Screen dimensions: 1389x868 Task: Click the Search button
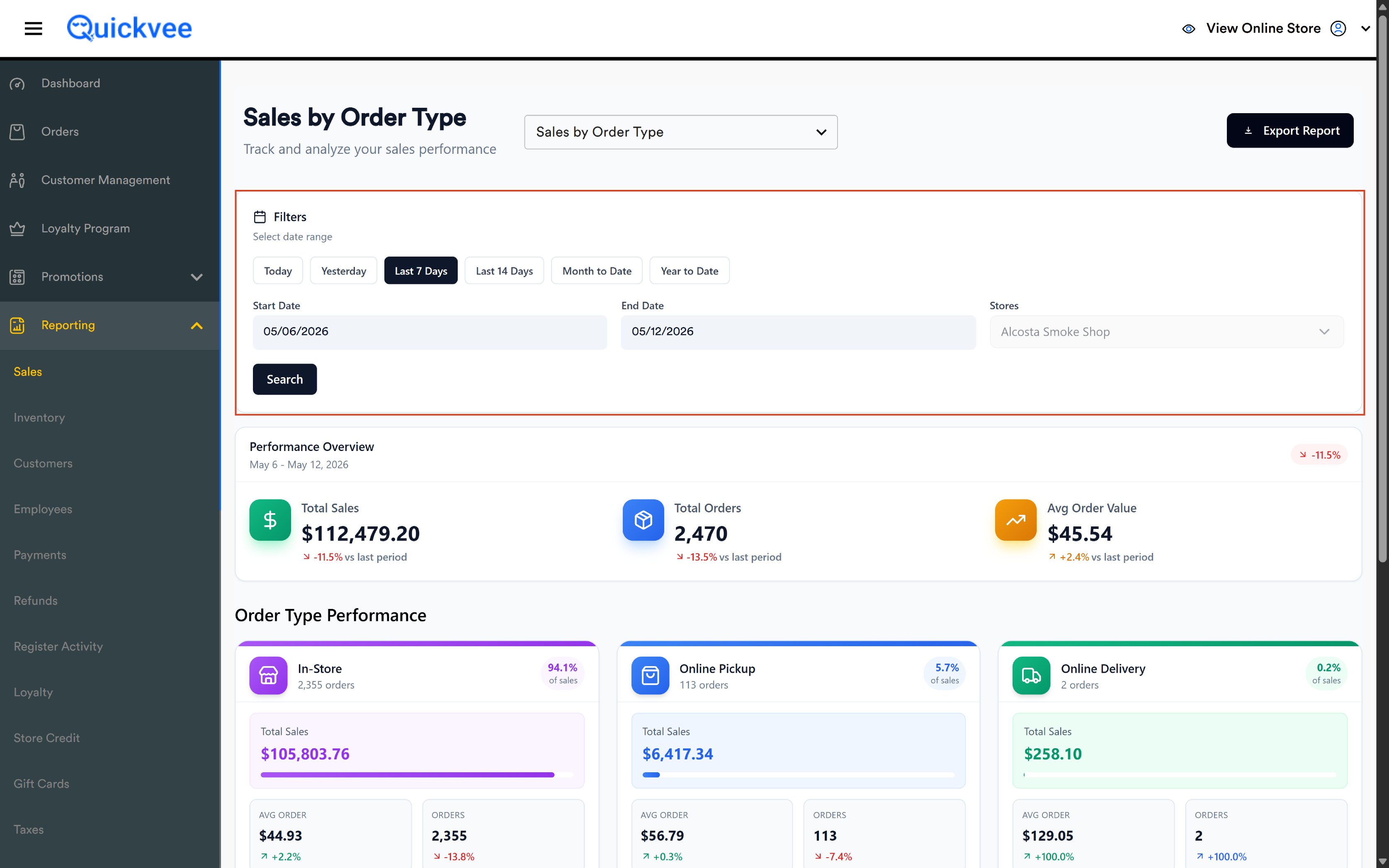click(284, 379)
